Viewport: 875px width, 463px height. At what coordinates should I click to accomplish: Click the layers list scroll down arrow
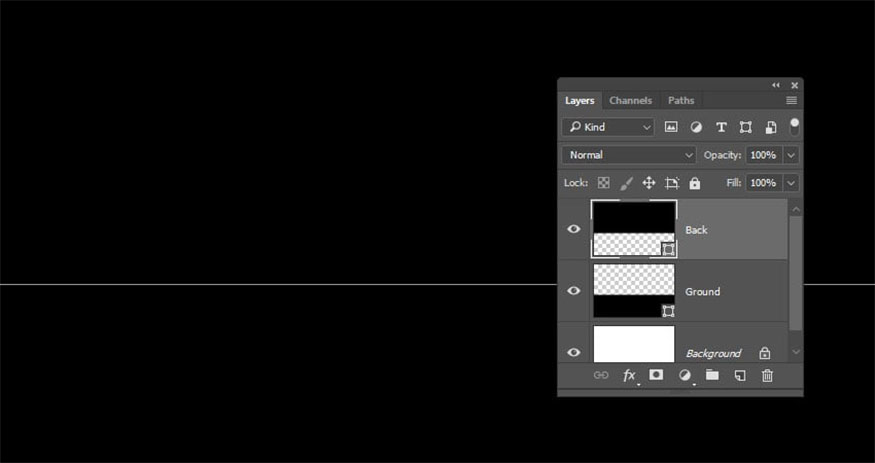tap(796, 352)
